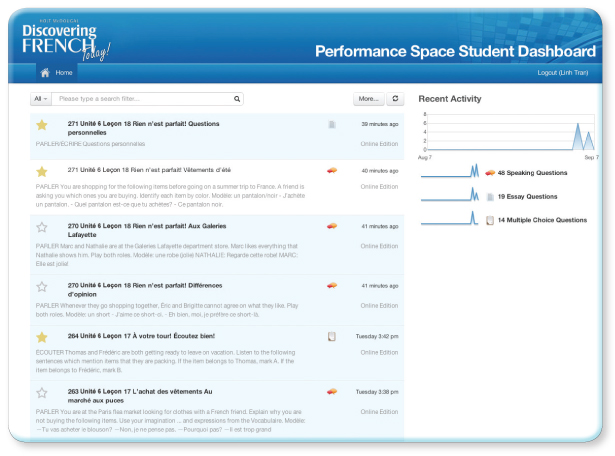Click essay icon on Questions personnelles row
The image size is (615, 456).
(x=332, y=125)
